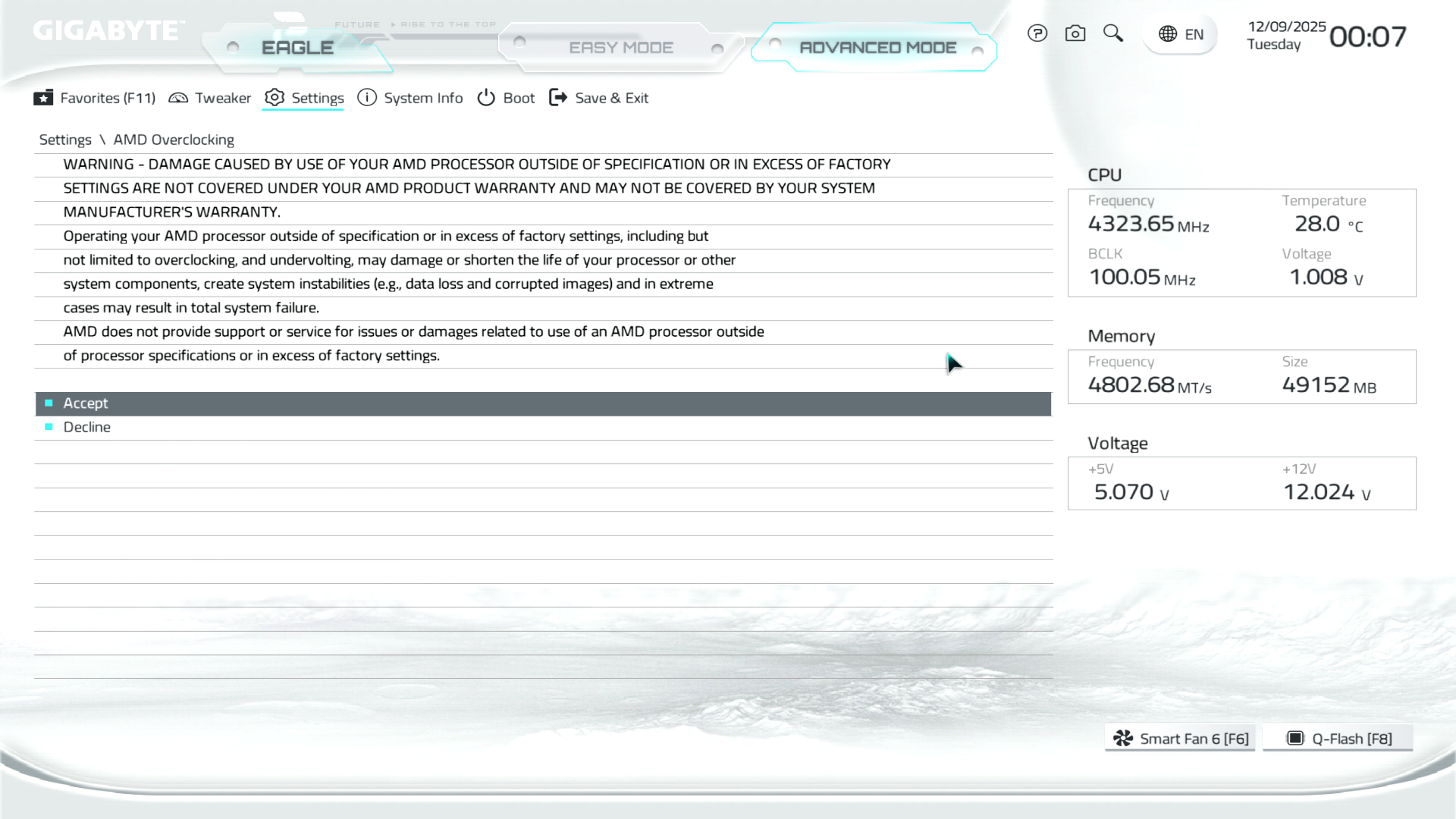
Task: Open the search magnifier icon
Action: (x=1112, y=33)
